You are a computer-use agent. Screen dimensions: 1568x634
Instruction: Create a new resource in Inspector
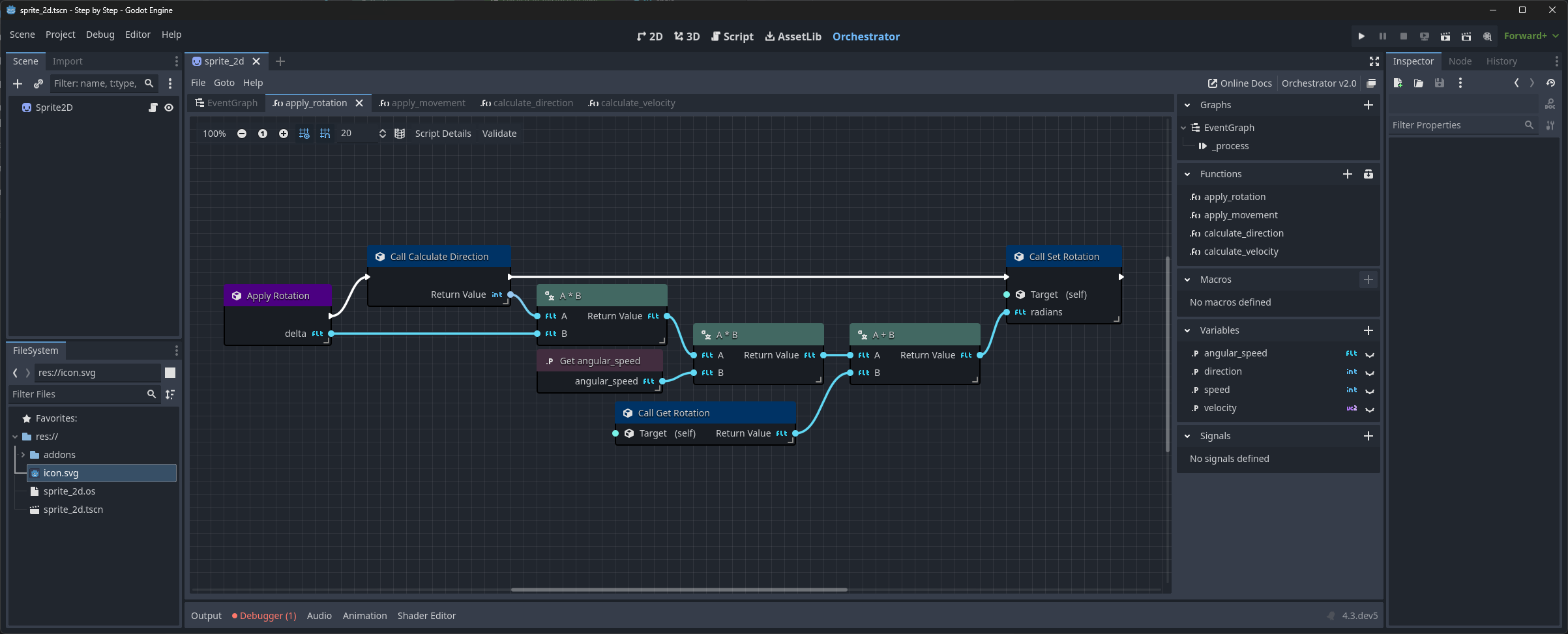coord(1398,83)
